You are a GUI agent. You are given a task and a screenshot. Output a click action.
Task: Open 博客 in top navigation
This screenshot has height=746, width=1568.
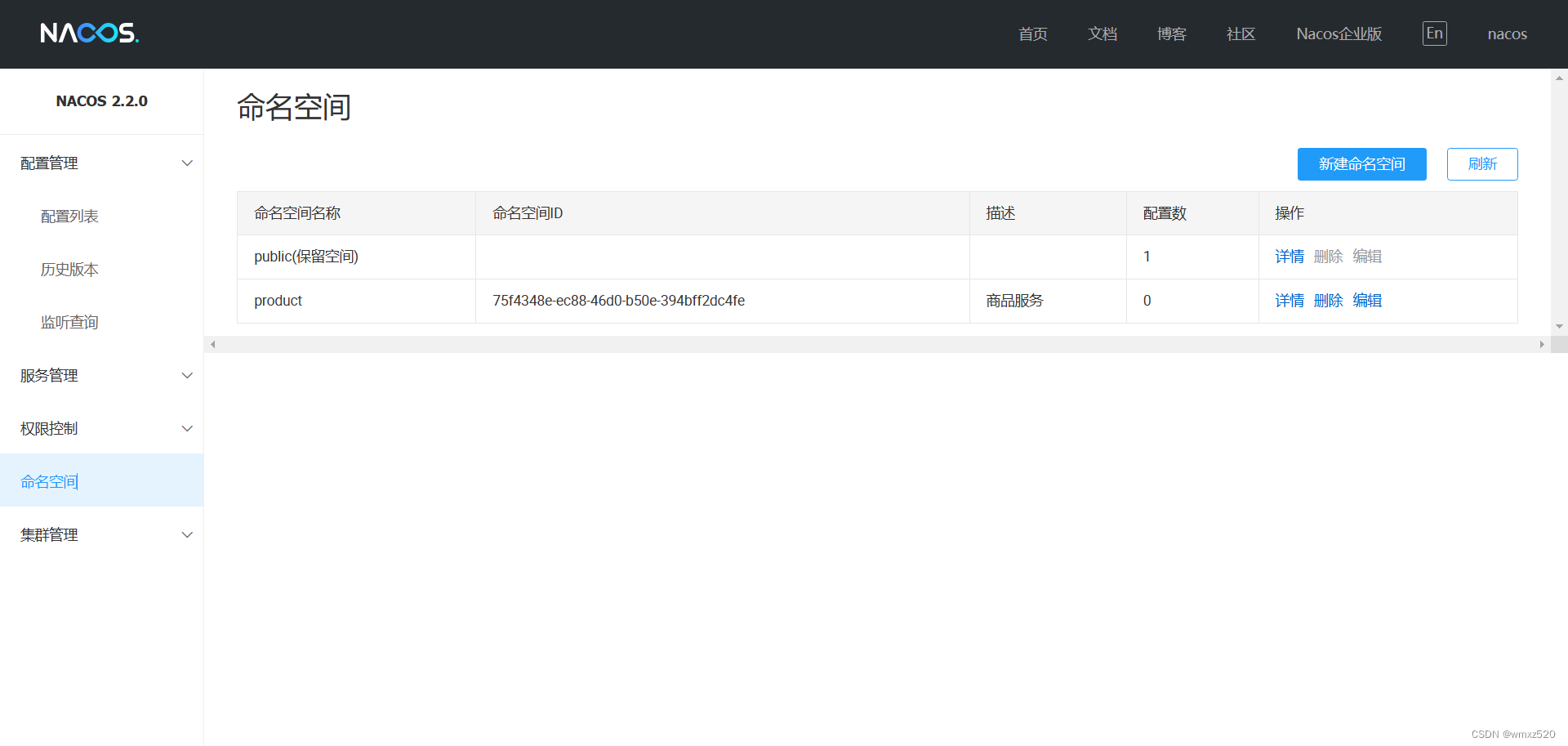[1172, 34]
